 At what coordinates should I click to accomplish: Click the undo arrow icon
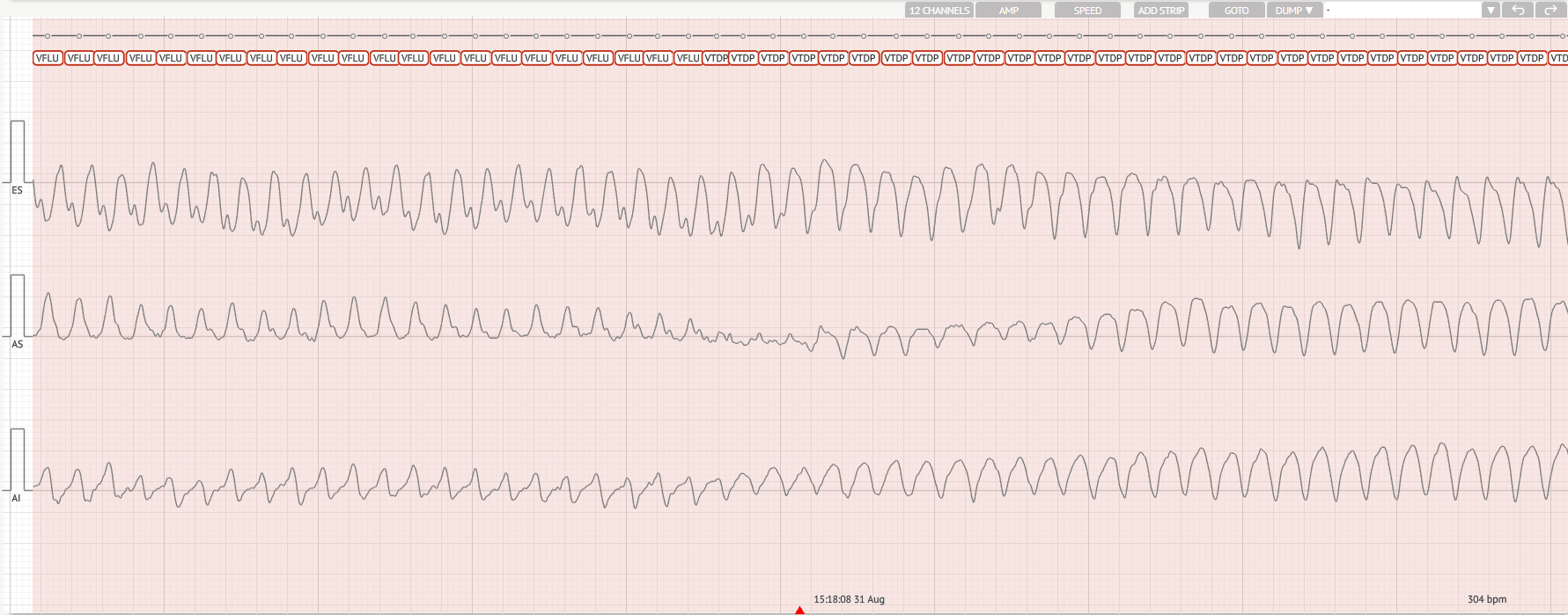point(1519,11)
